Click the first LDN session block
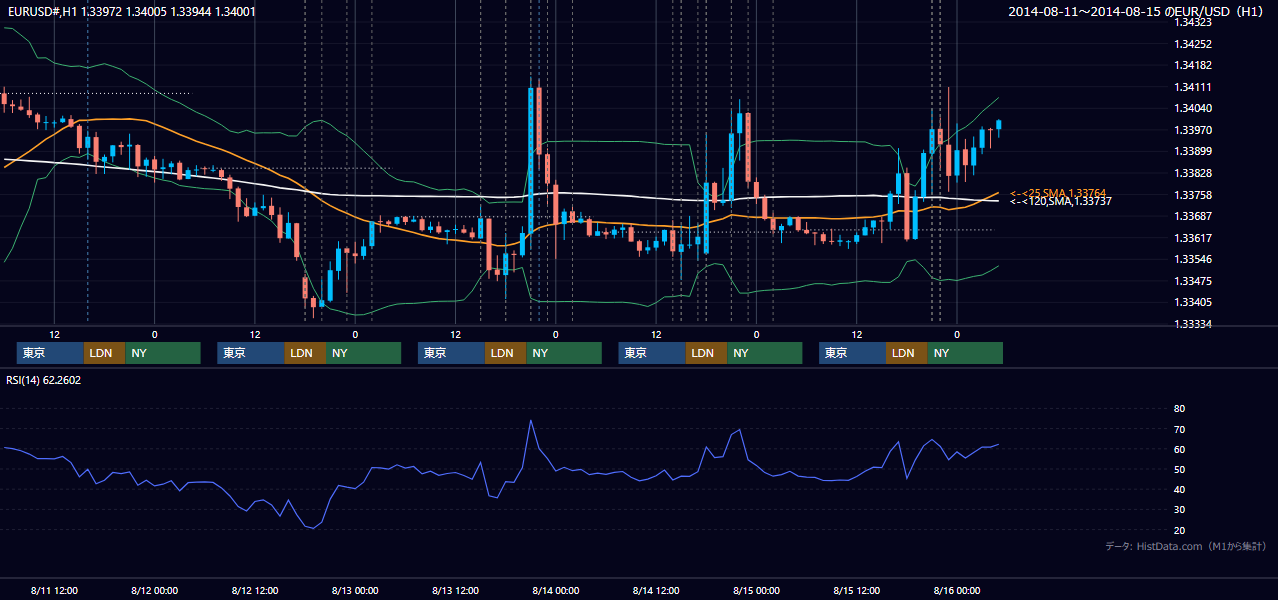This screenshot has height=600, width=1278. pyautogui.click(x=104, y=353)
